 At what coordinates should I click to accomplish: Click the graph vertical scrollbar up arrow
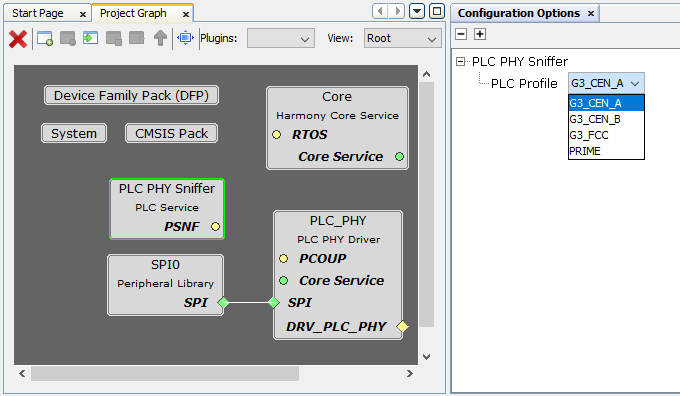[427, 74]
